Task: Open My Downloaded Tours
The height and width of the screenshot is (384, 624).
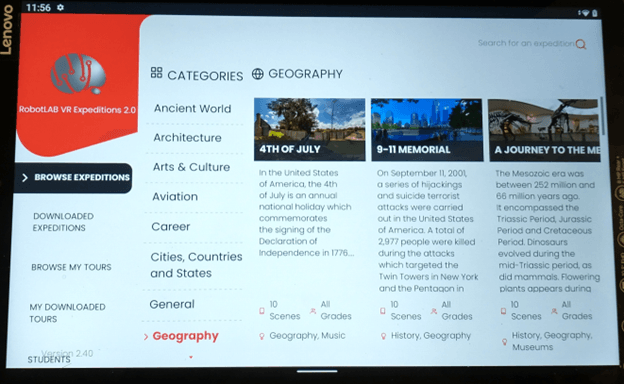Action: [67, 313]
